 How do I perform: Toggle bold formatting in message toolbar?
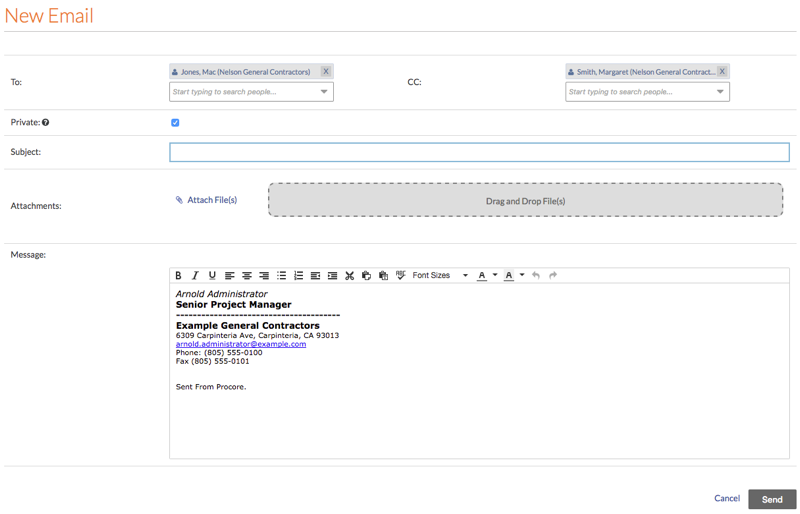178,276
